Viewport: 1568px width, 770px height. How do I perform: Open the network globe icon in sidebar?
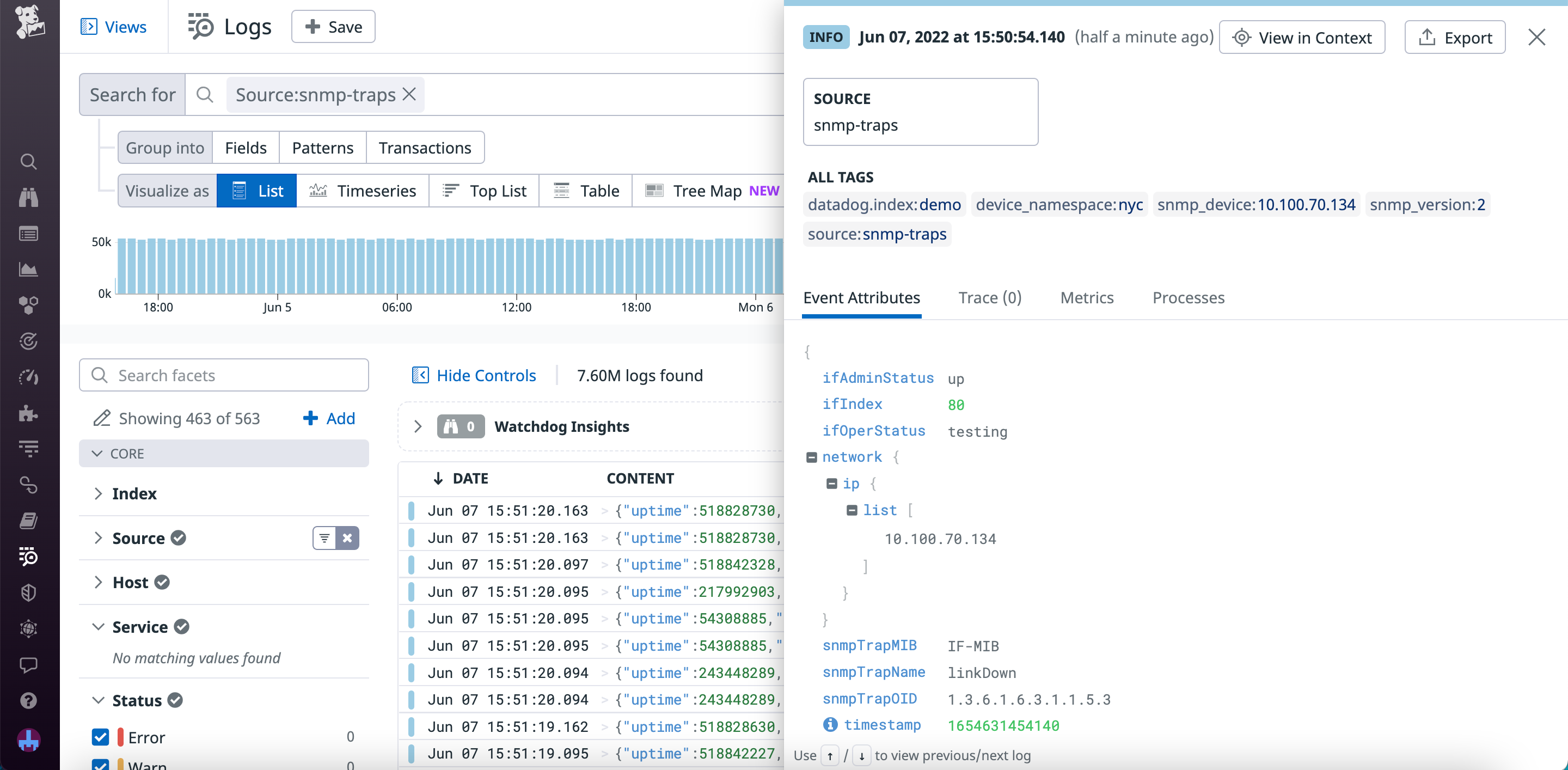[x=29, y=629]
